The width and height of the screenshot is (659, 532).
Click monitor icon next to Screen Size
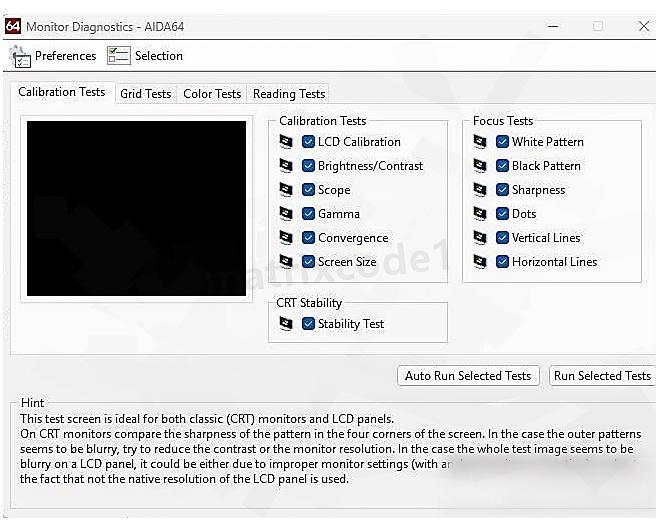pyautogui.click(x=286, y=261)
